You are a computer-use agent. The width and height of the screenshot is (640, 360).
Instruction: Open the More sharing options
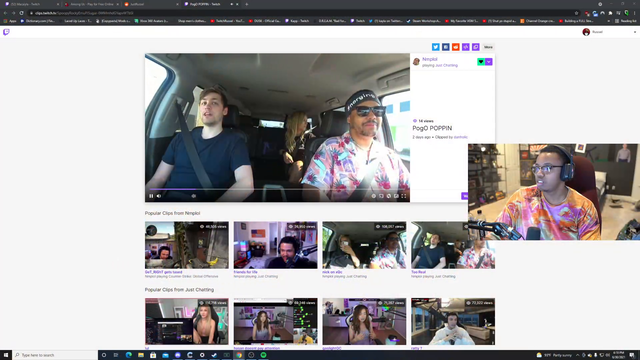pos(488,47)
